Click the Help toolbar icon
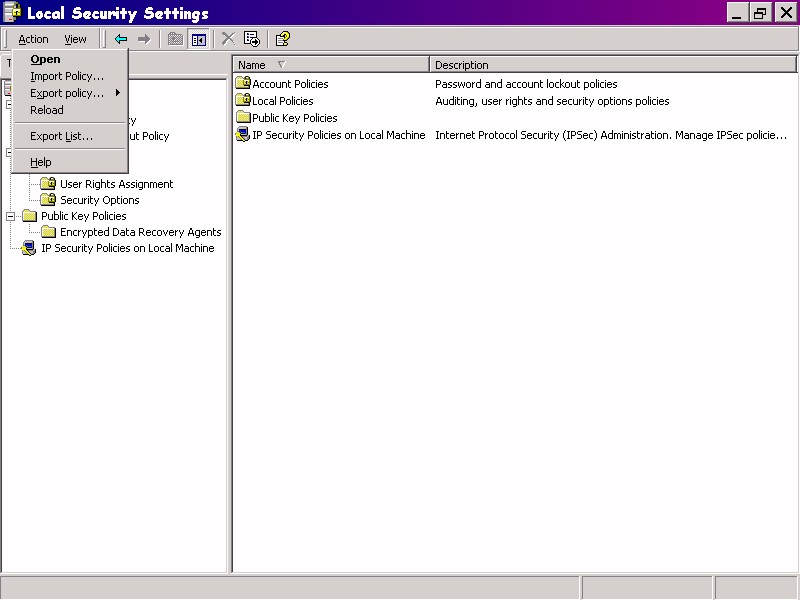The height and width of the screenshot is (600, 800). click(283, 39)
